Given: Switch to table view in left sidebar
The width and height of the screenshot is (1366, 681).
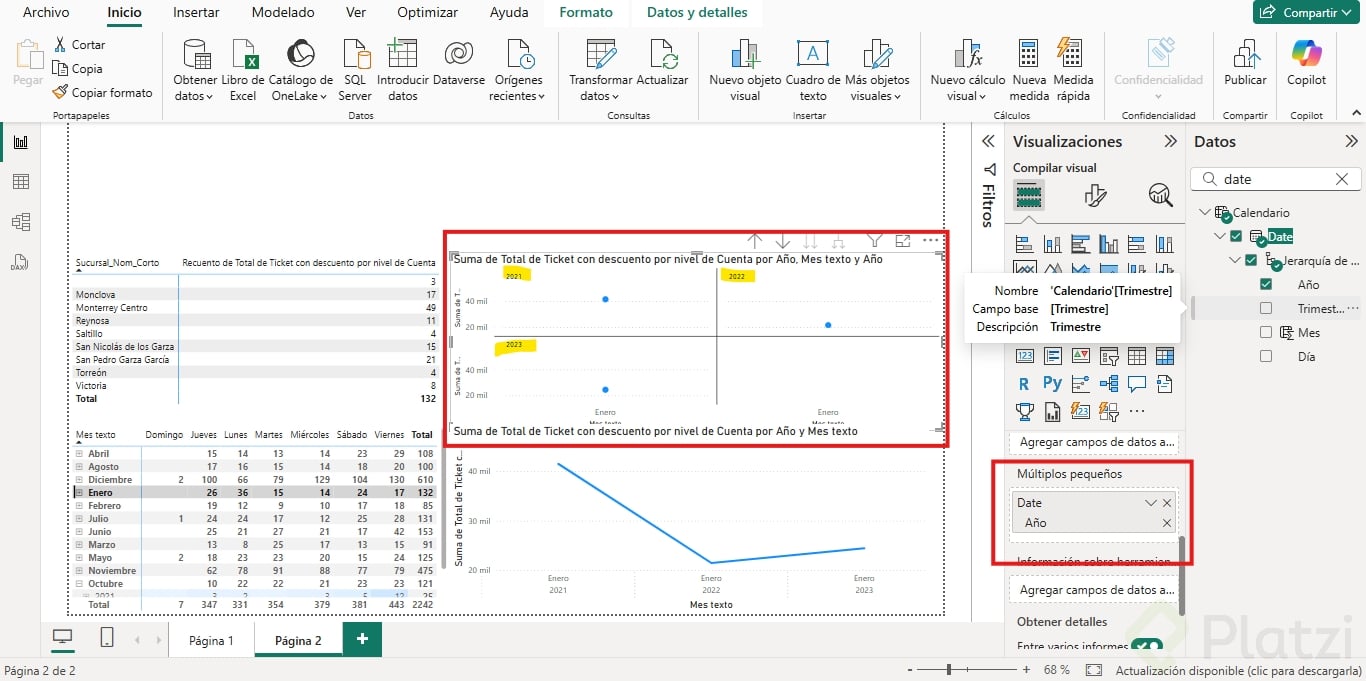Looking at the screenshot, I should point(21,182).
